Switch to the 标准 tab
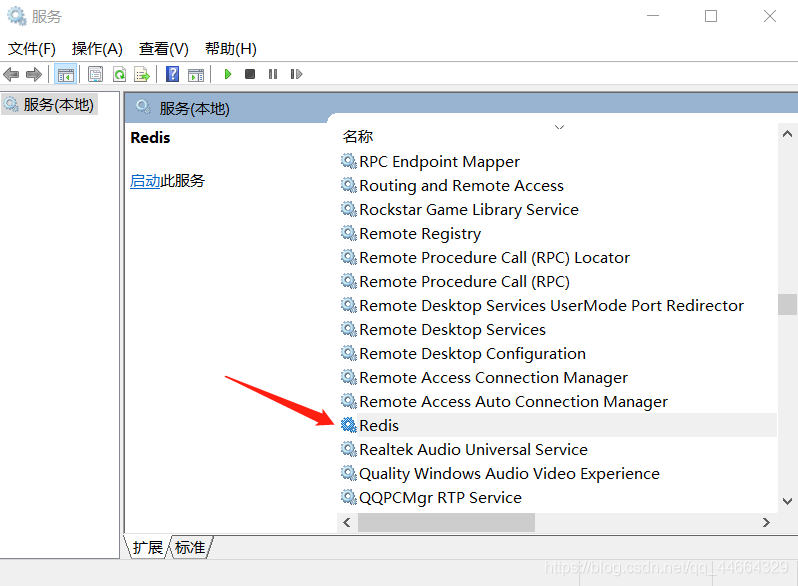Image resolution: width=798 pixels, height=586 pixels. pyautogui.click(x=190, y=547)
